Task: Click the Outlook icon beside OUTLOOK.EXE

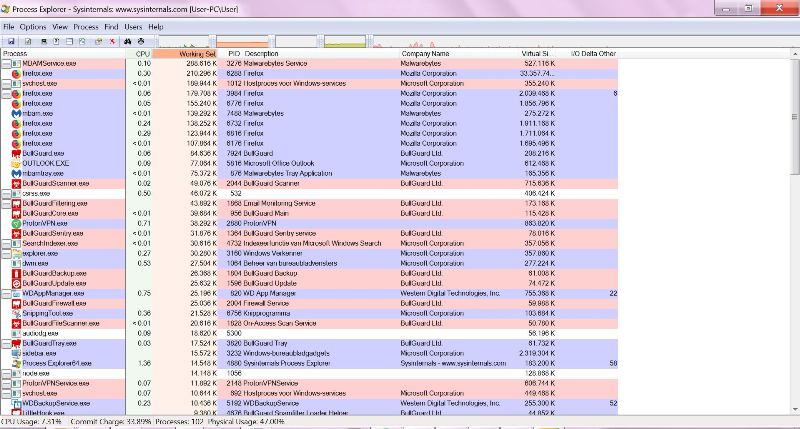Action: pos(16,163)
